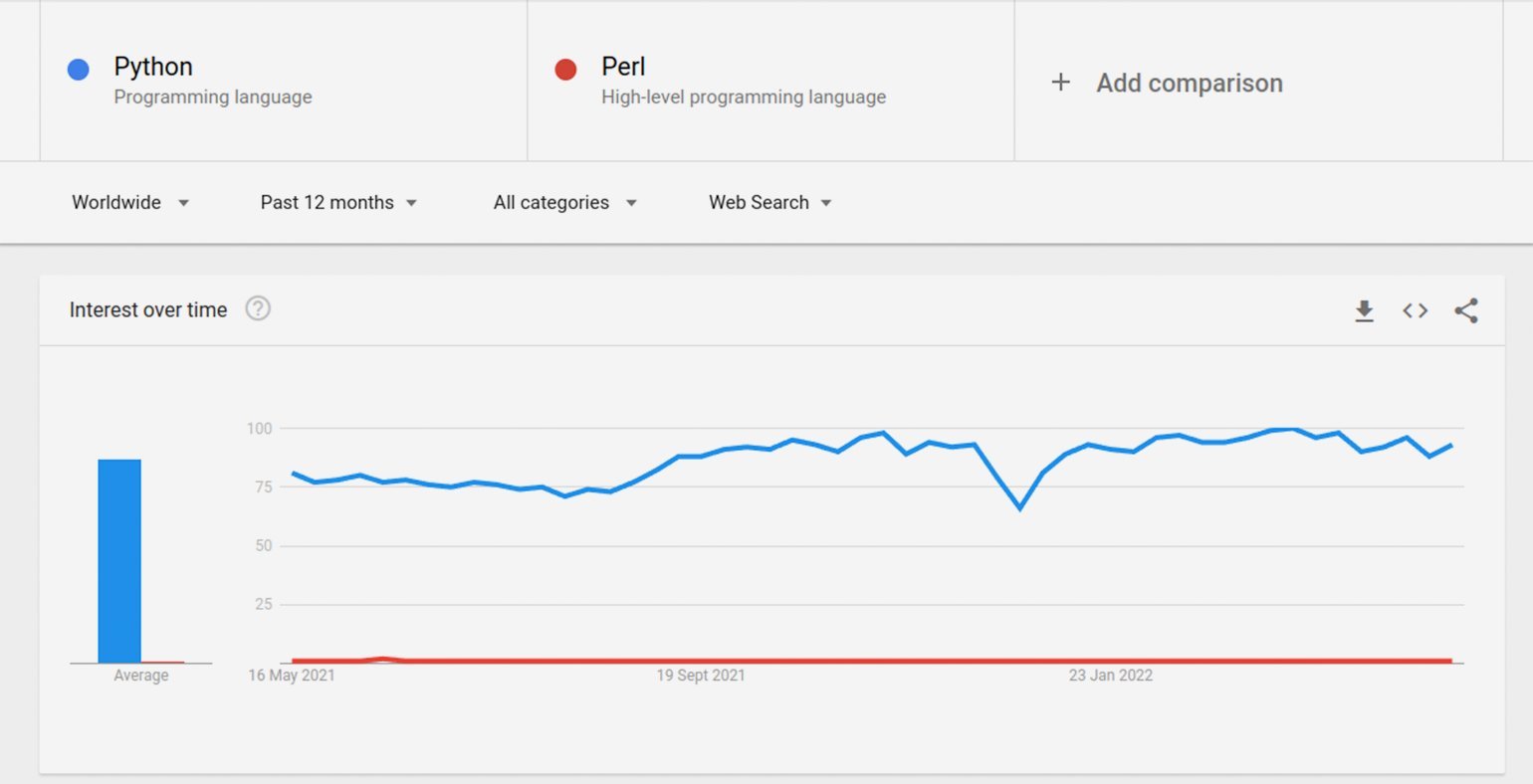Open the embed code icon

click(1415, 310)
